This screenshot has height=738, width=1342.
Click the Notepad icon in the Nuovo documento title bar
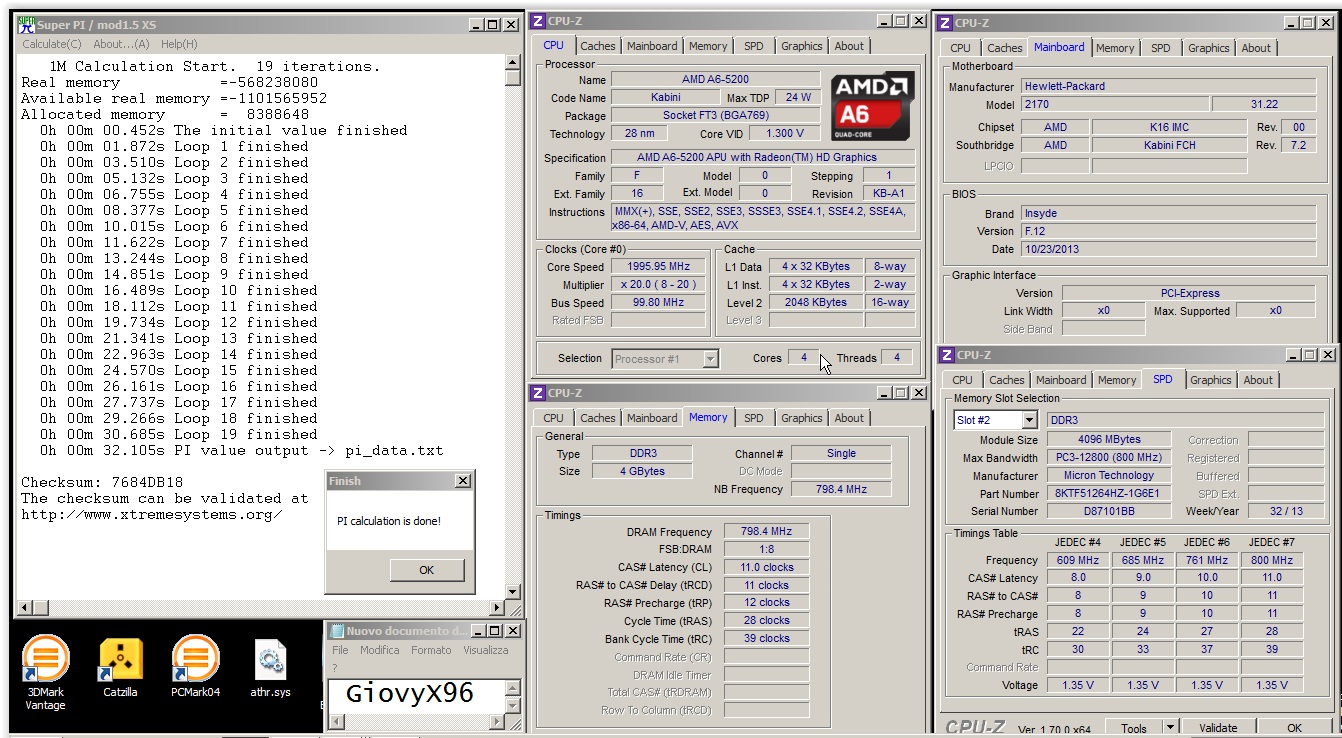click(337, 631)
